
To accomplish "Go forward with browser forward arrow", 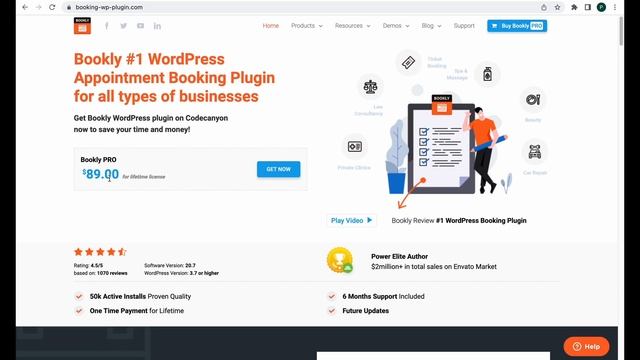I will point(38,7).
